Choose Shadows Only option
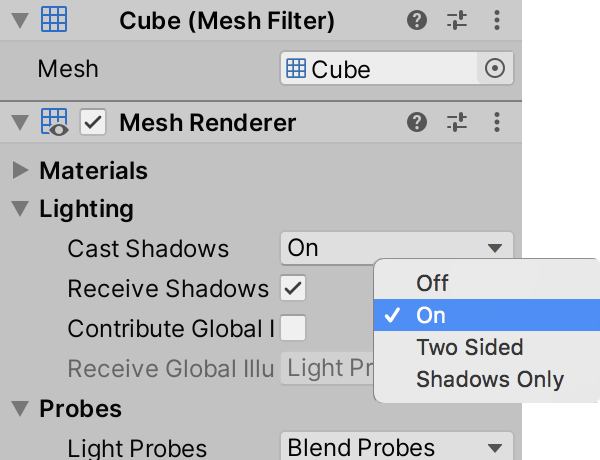The image size is (600, 460). (x=489, y=380)
